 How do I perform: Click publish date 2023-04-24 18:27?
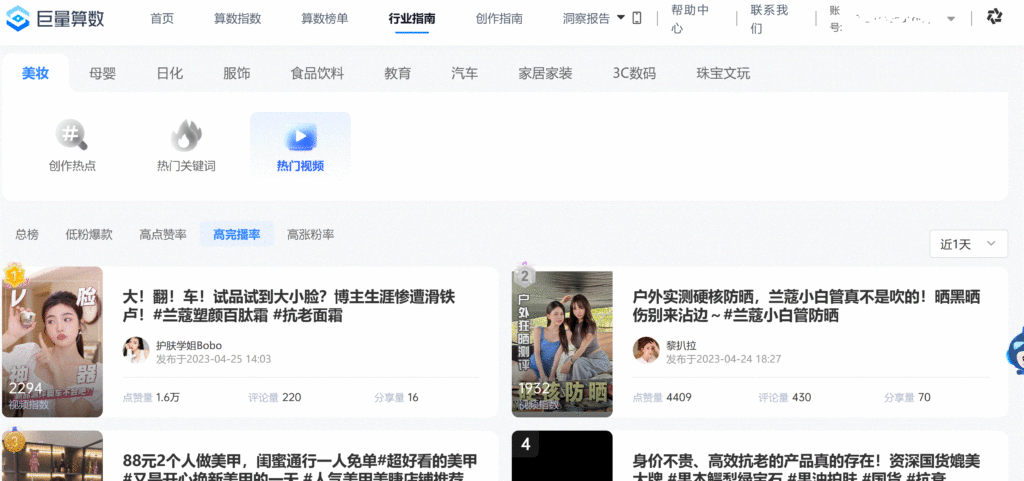click(724, 359)
